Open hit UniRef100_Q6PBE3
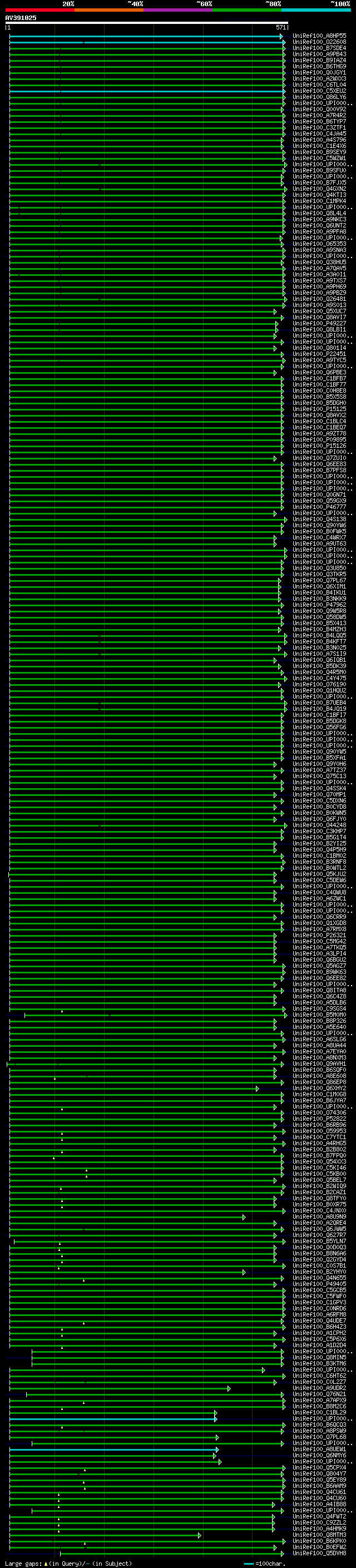356x1568 pixels. point(319,372)
